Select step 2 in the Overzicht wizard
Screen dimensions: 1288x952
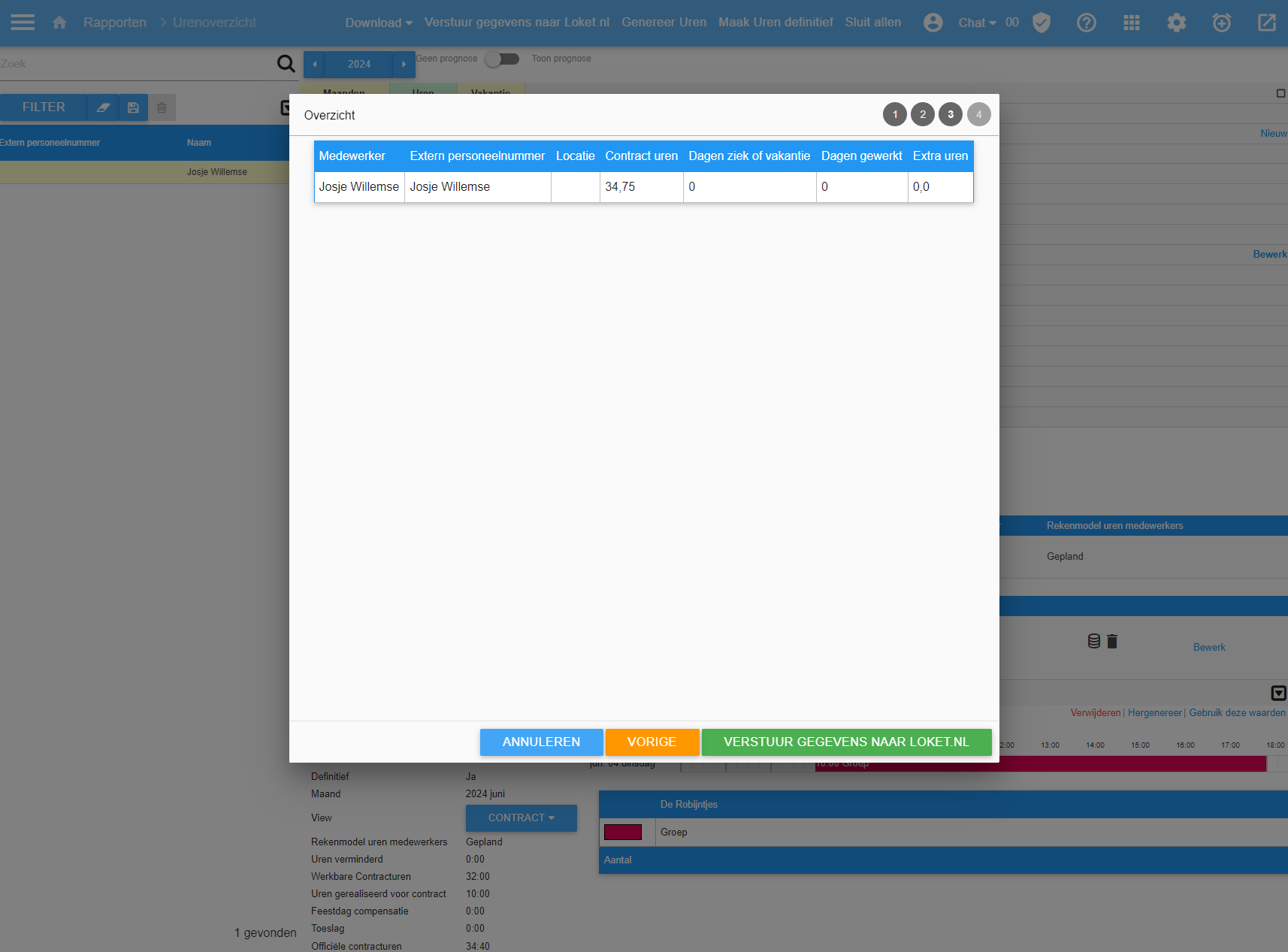(x=923, y=114)
